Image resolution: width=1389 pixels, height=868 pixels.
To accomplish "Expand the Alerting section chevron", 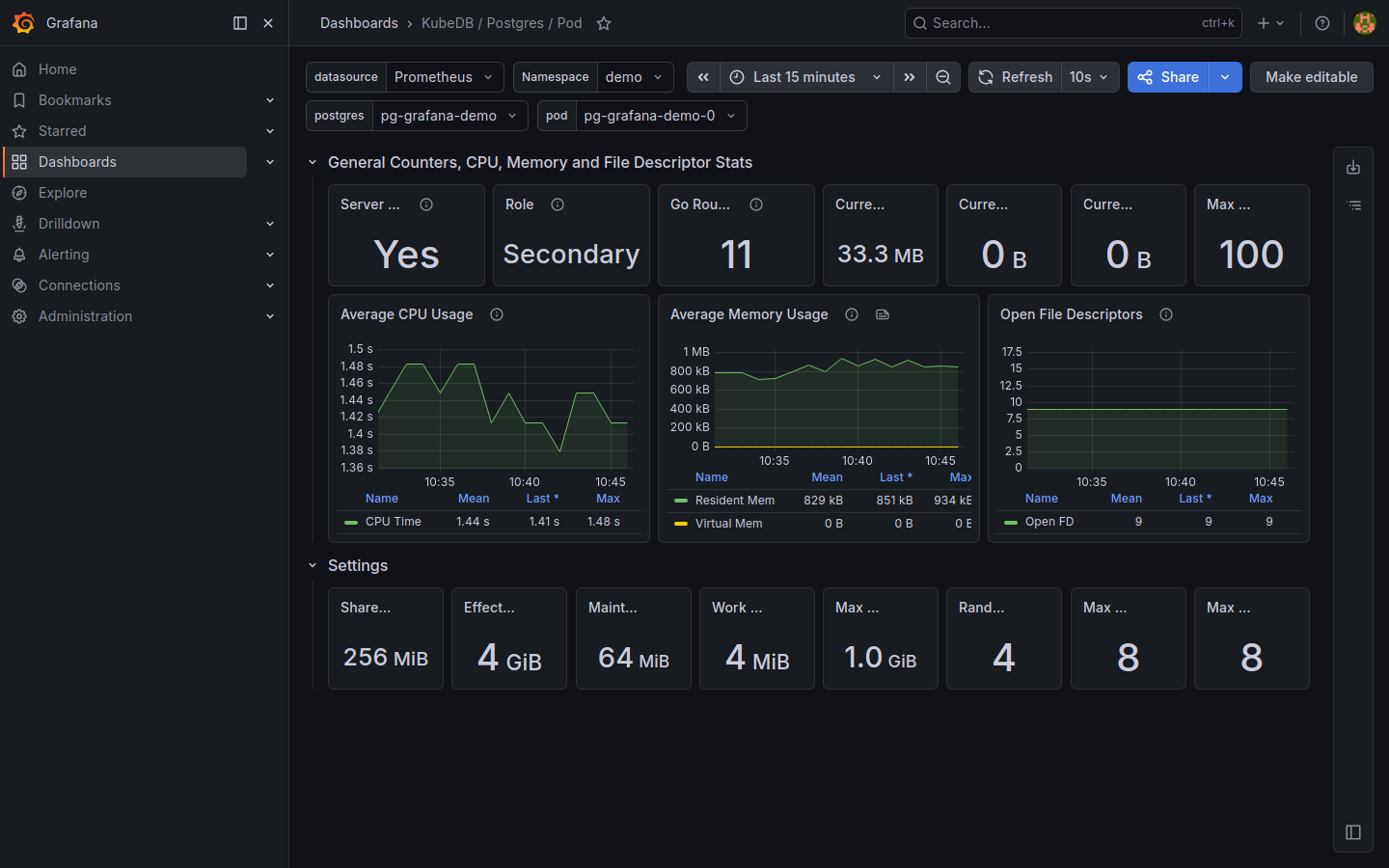I will (x=270, y=255).
